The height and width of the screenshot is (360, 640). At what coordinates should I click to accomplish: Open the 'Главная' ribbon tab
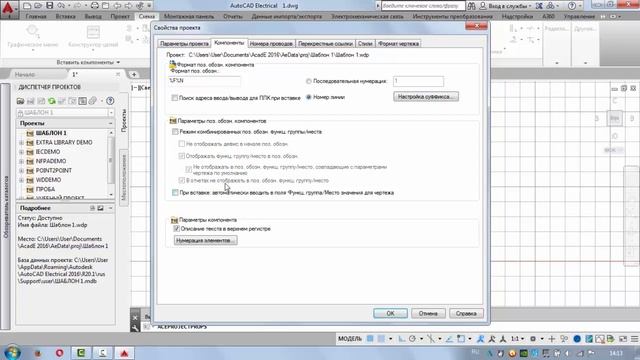pyautogui.click(x=36, y=16)
